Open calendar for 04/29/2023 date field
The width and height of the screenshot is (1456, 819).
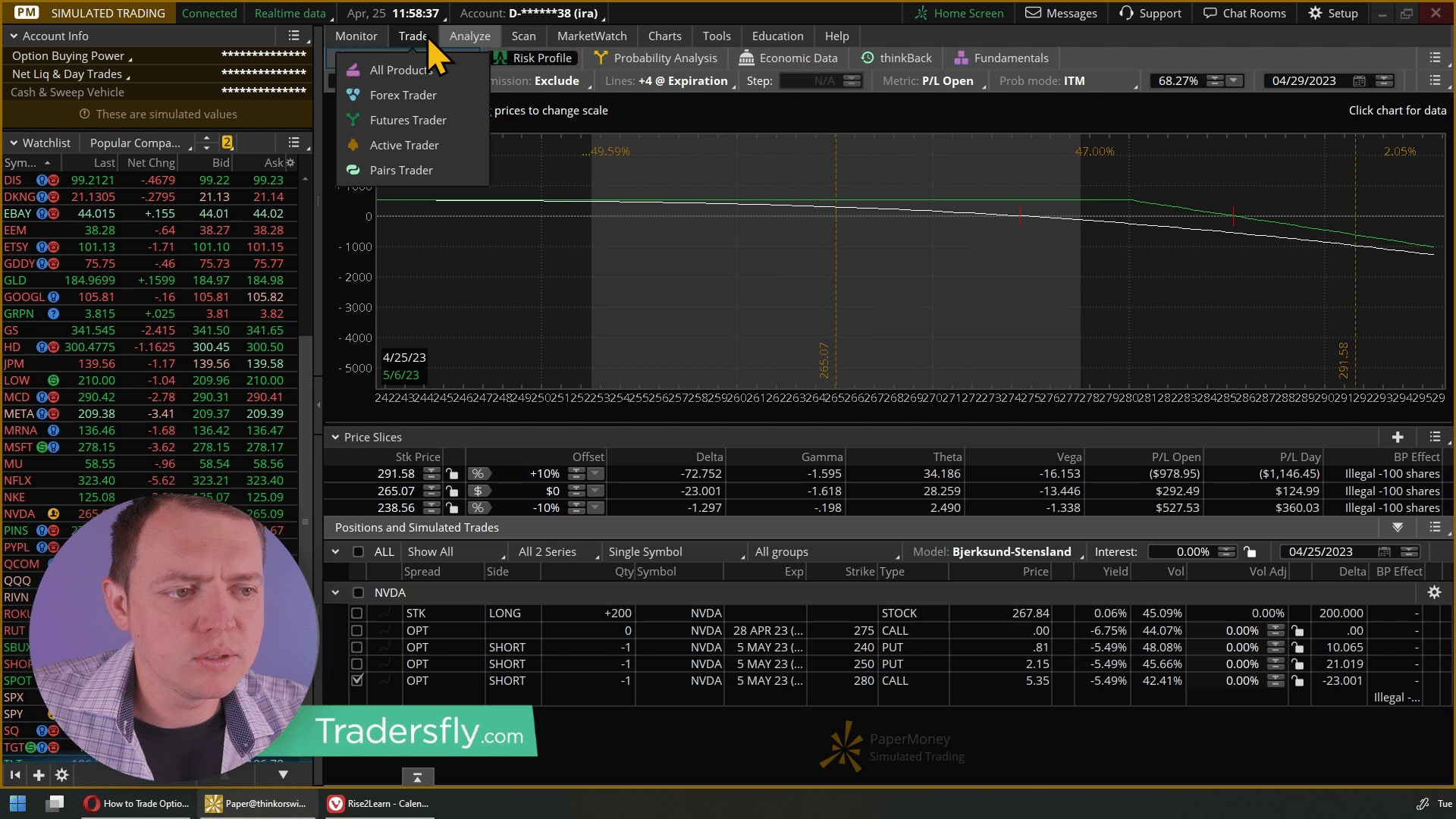[x=1360, y=80]
